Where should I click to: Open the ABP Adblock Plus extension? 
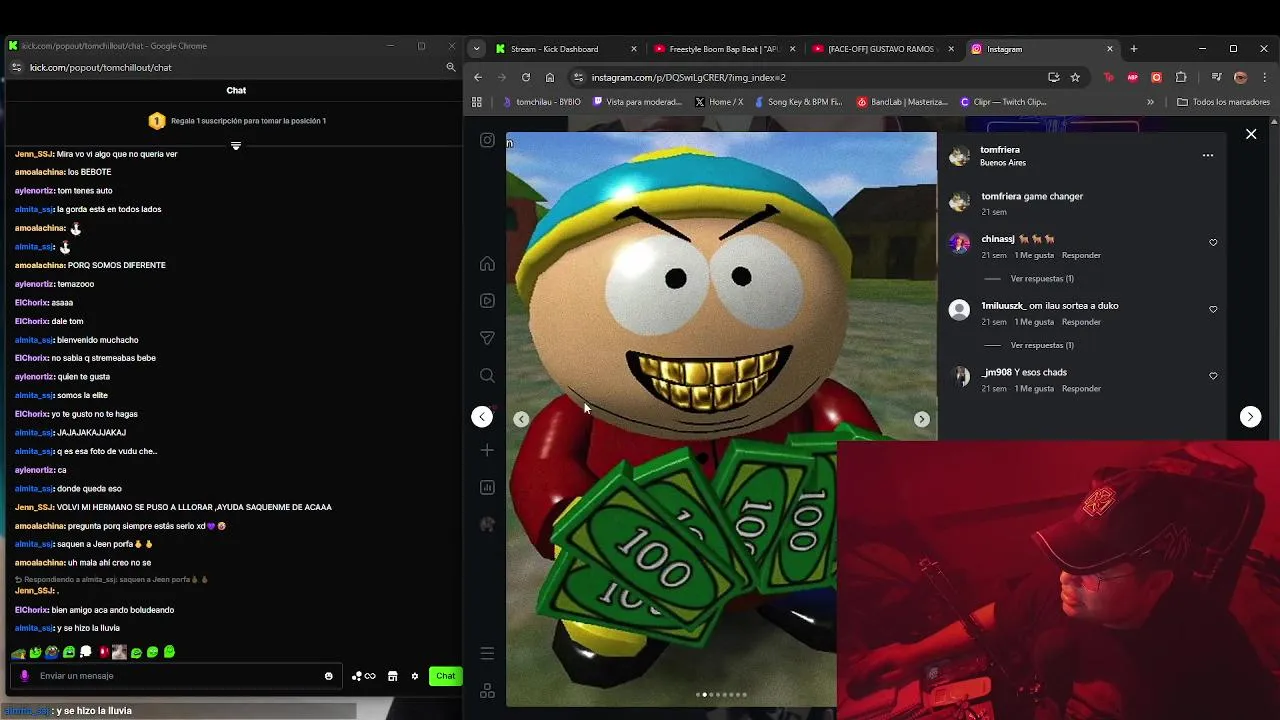click(1132, 77)
